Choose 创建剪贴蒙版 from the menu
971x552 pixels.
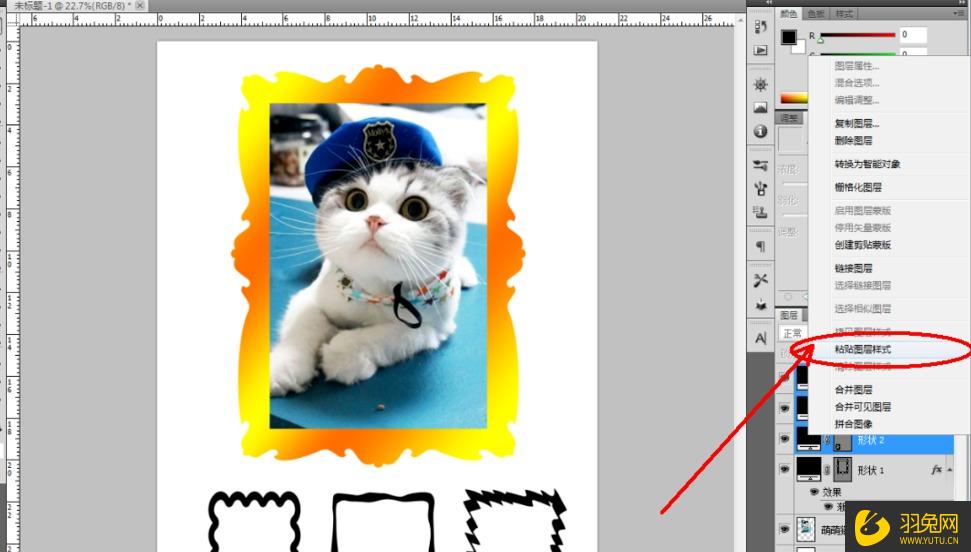pyautogui.click(x=863, y=245)
